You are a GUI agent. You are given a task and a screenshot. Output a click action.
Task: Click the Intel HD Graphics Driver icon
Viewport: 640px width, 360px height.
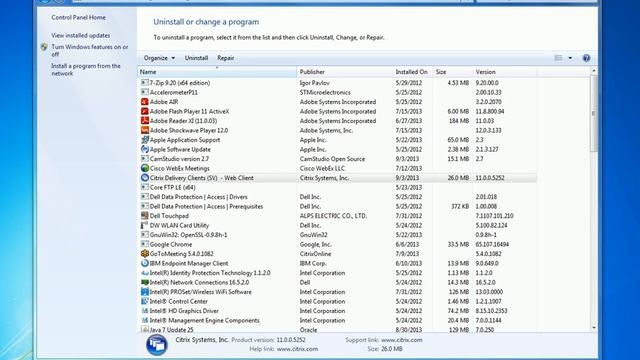click(144, 311)
